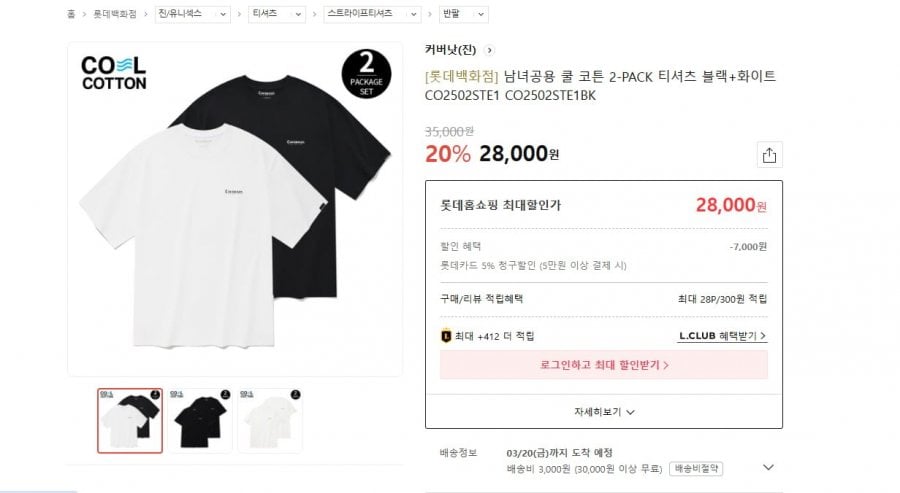Click 로그인하고 최대 할인받기 button
Image resolution: width=900 pixels, height=493 pixels.
pyautogui.click(x=604, y=365)
